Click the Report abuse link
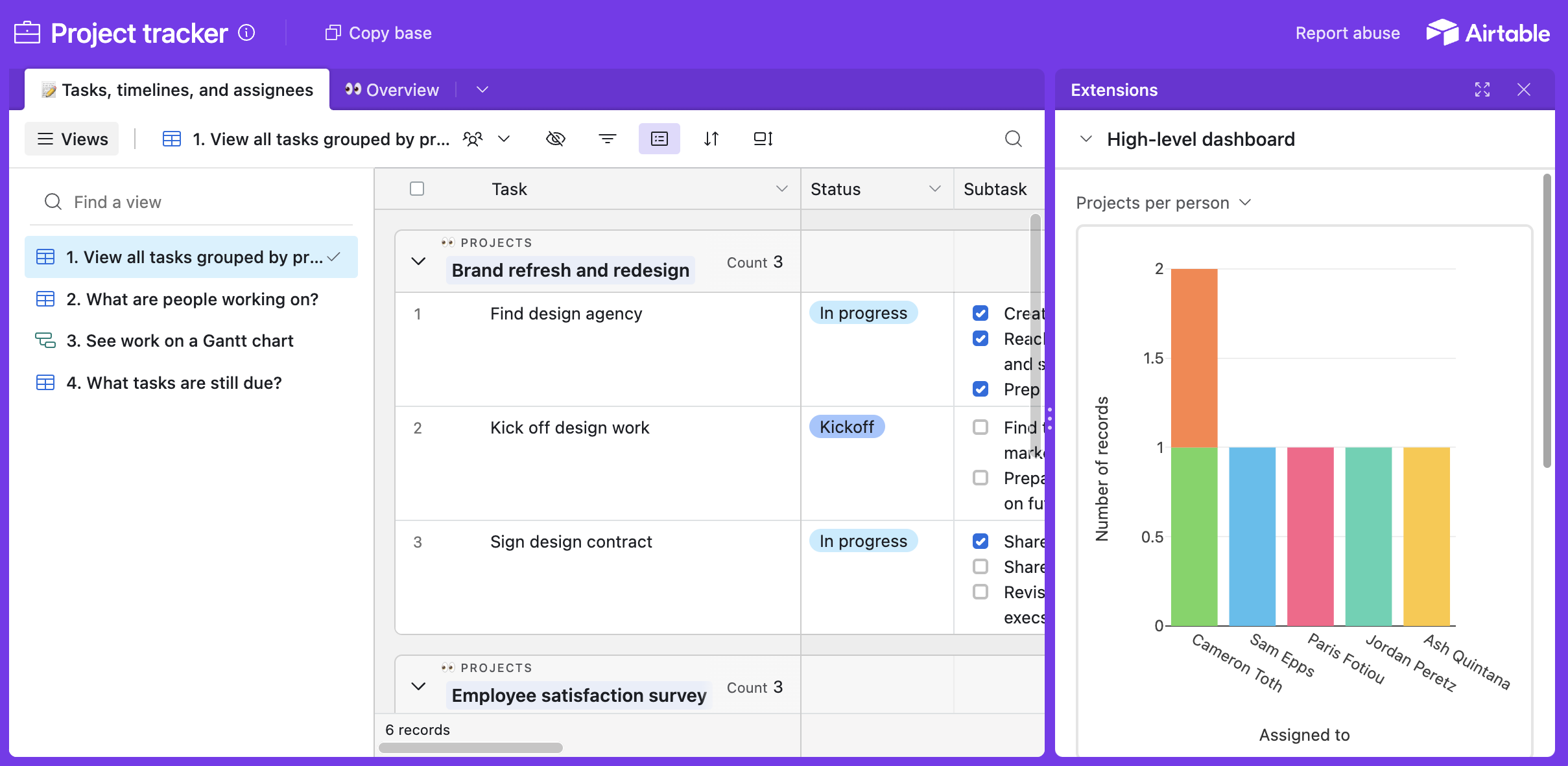1568x766 pixels. pos(1347,33)
